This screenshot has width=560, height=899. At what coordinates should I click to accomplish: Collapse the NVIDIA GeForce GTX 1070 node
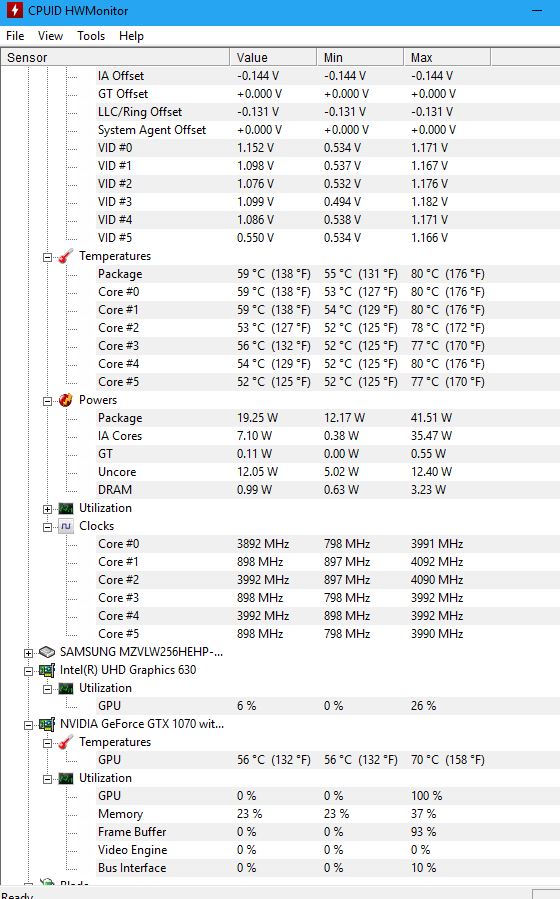tap(28, 725)
